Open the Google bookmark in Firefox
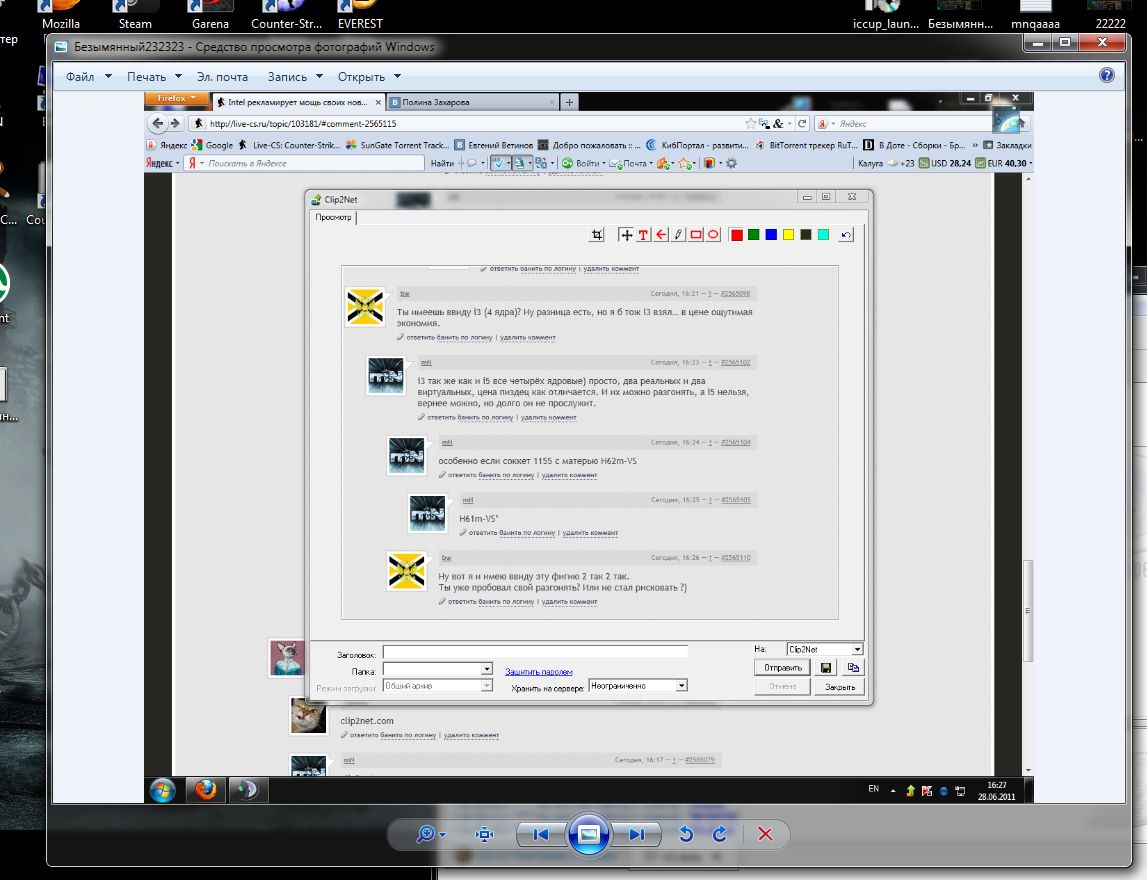This screenshot has width=1147, height=880. (212, 145)
